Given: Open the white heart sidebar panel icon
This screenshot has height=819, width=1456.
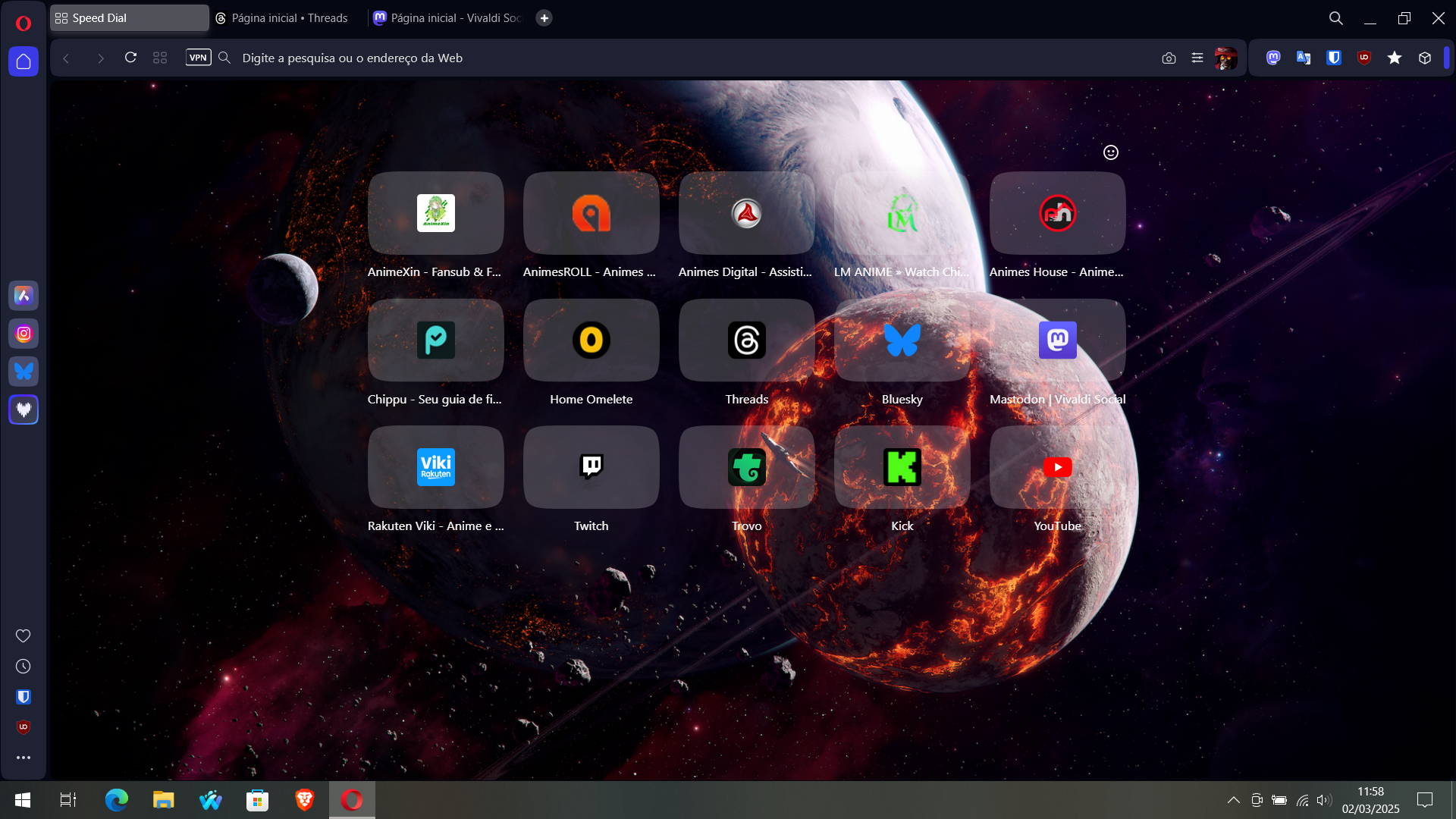Looking at the screenshot, I should click(x=24, y=409).
